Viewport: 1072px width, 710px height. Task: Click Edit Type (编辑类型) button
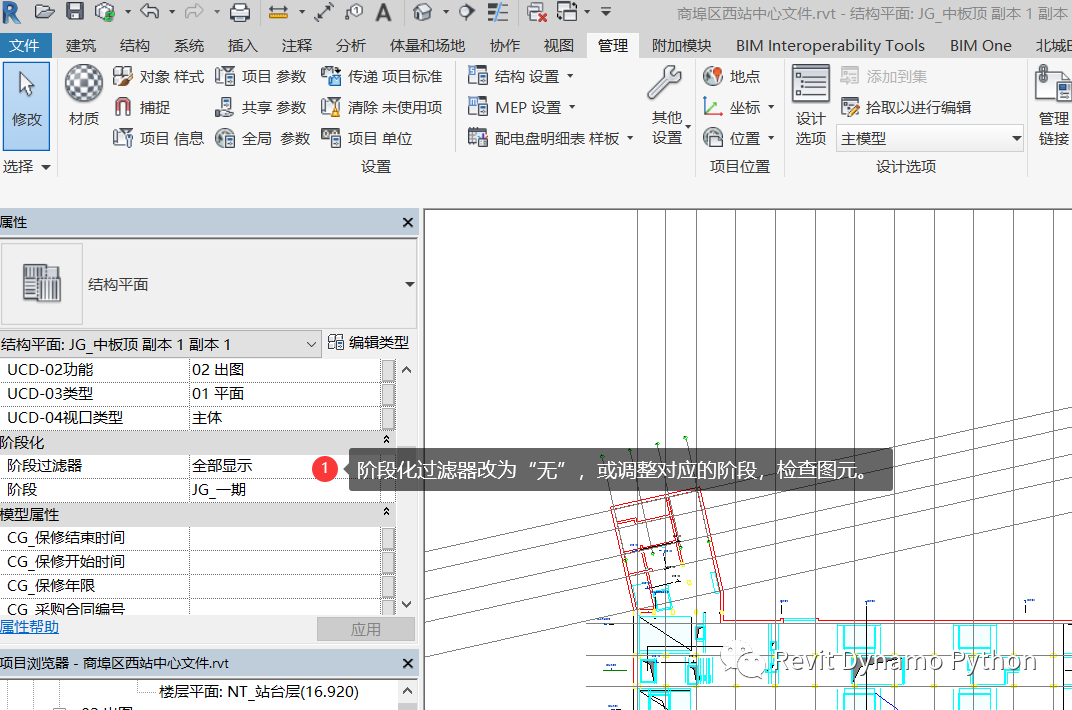(x=368, y=342)
